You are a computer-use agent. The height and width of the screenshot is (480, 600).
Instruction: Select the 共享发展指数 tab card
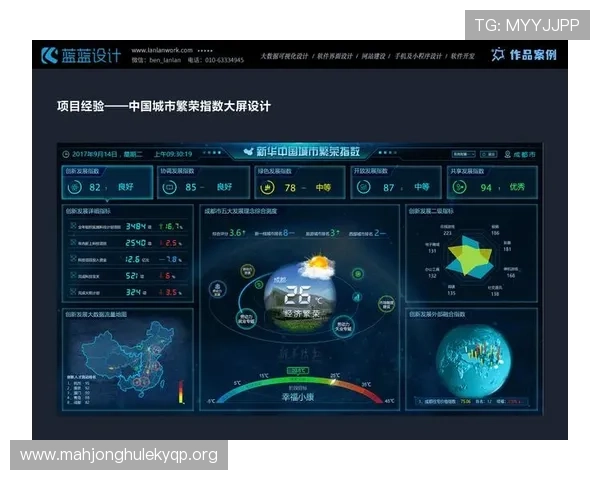click(x=492, y=182)
